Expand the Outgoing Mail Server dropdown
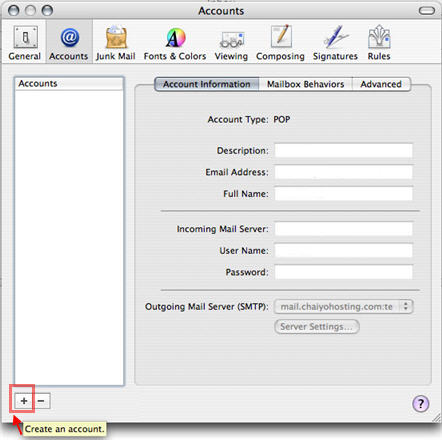The image size is (442, 440). pyautogui.click(x=344, y=307)
